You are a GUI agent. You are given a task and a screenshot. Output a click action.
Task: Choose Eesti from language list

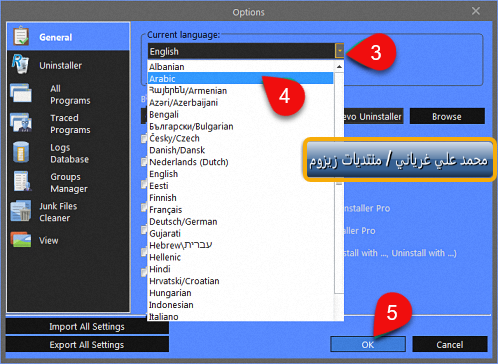point(240,186)
